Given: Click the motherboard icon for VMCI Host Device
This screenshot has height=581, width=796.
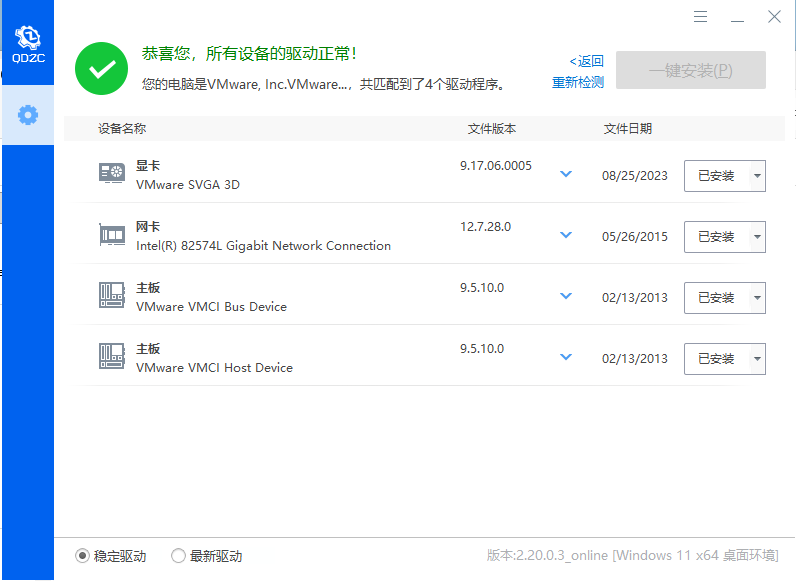Looking at the screenshot, I should 112,357.
